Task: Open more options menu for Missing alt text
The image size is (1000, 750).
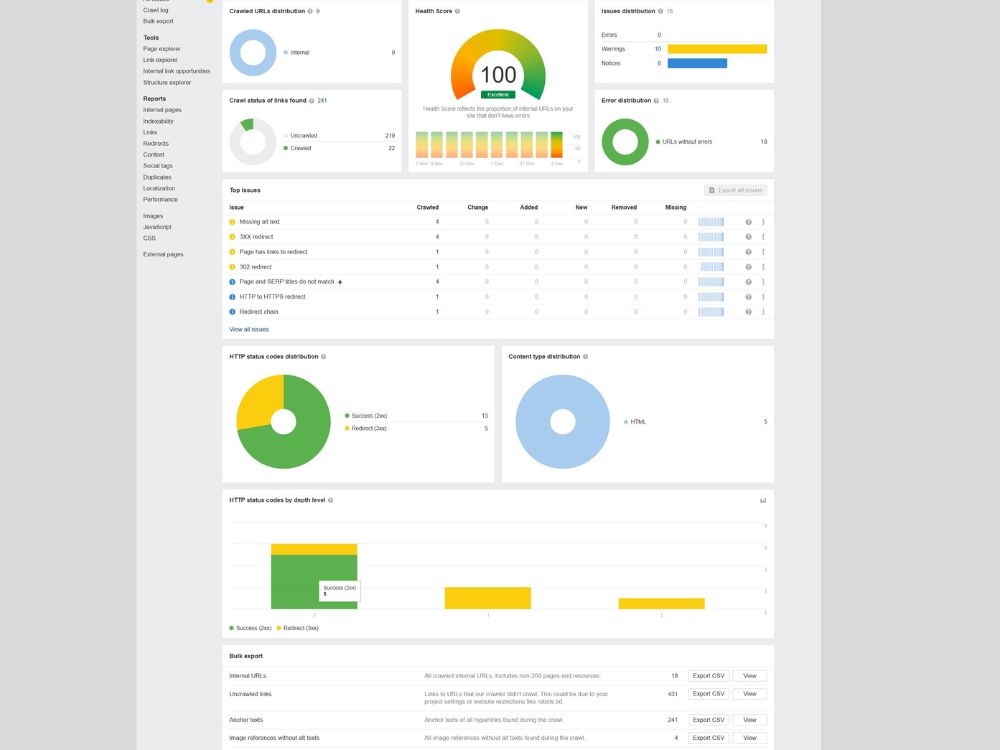Action: (763, 222)
